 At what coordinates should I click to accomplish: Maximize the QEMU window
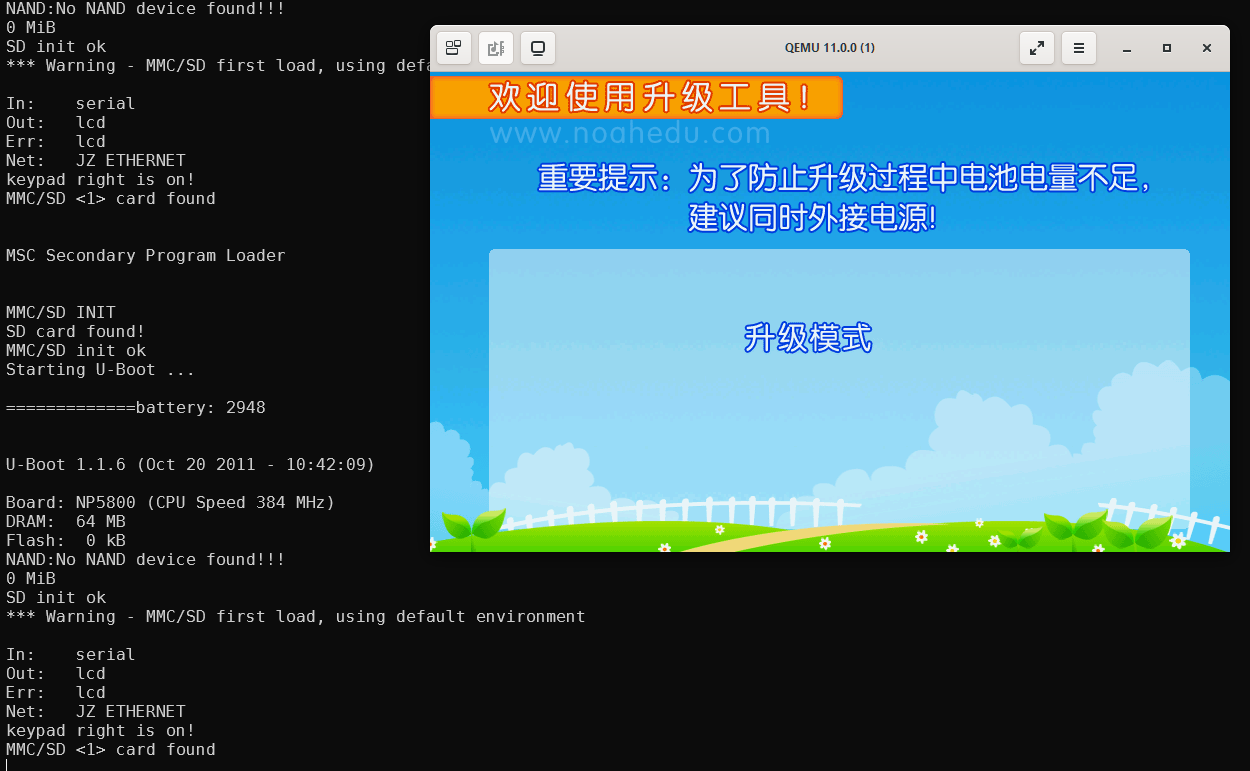coord(1167,48)
